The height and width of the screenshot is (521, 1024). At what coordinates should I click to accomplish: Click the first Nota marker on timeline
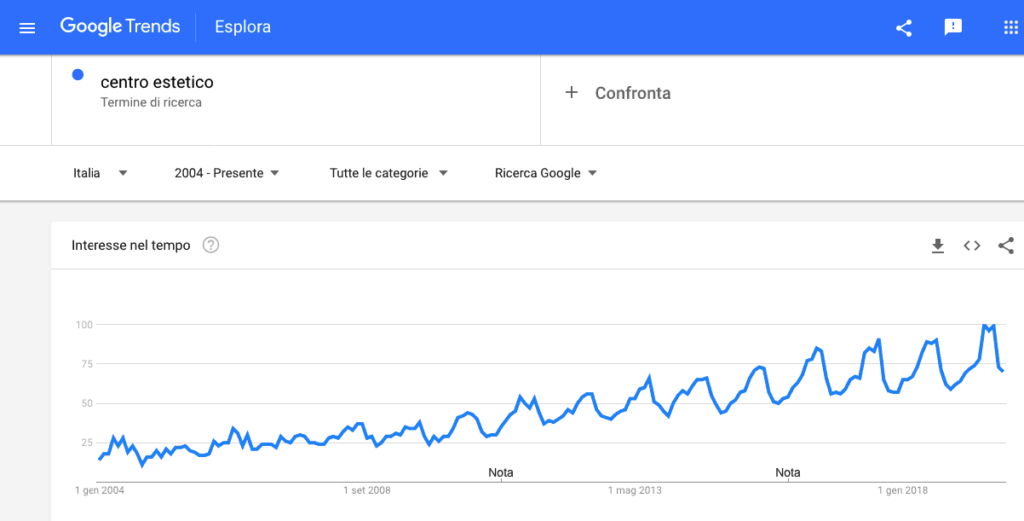coord(501,472)
